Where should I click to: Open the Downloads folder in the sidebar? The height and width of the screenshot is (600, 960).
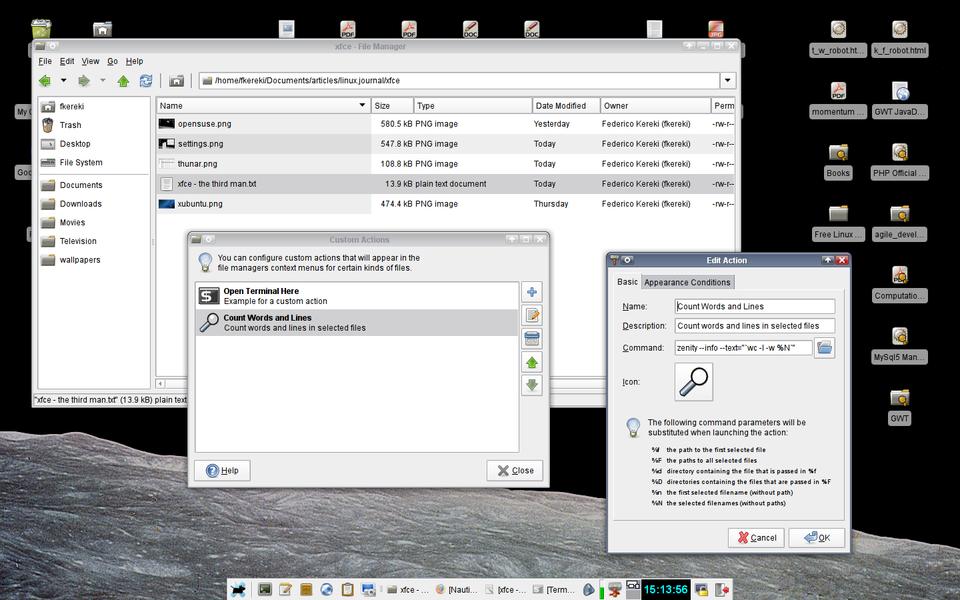80,204
